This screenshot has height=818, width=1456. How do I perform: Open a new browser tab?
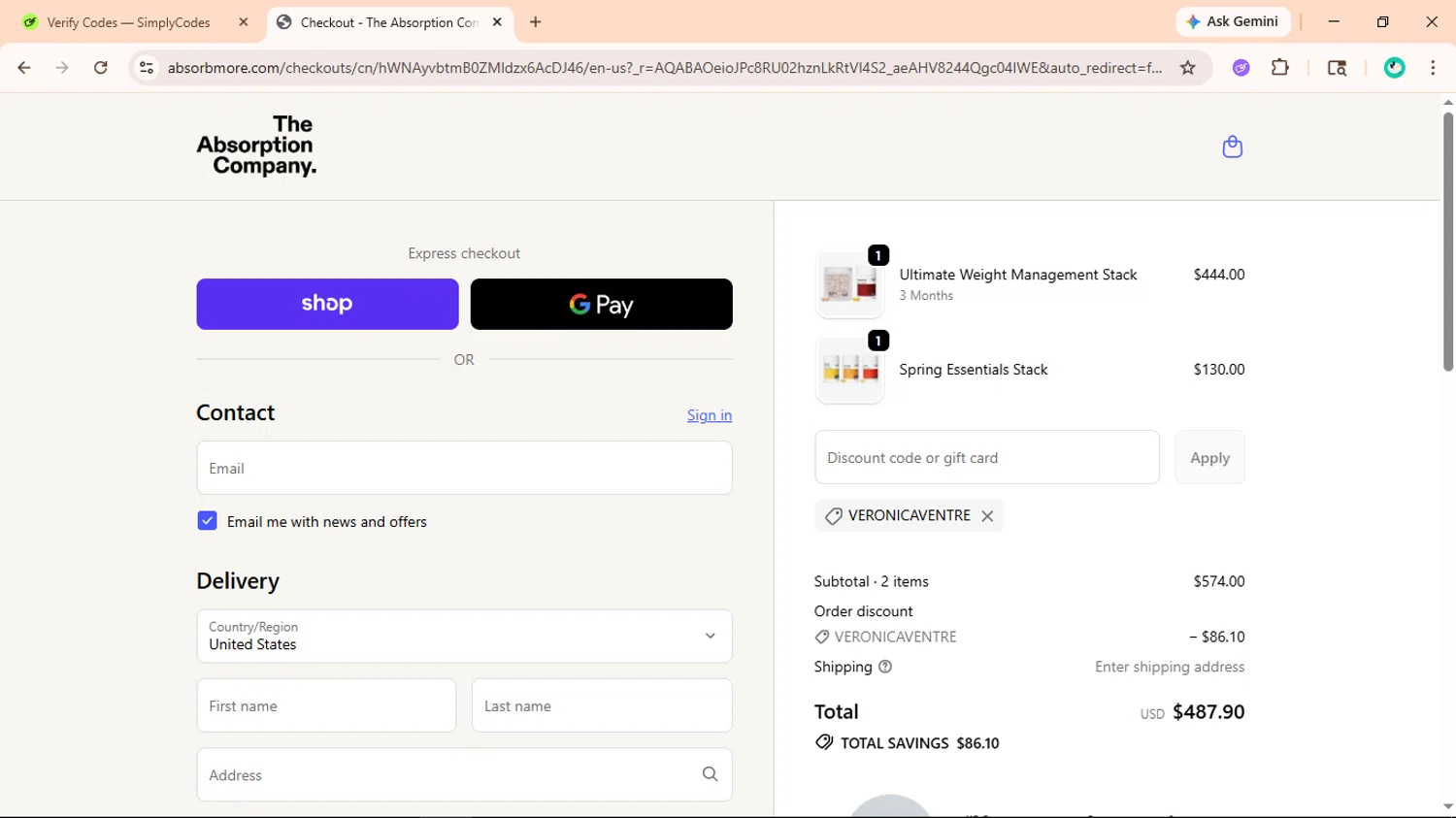536,22
